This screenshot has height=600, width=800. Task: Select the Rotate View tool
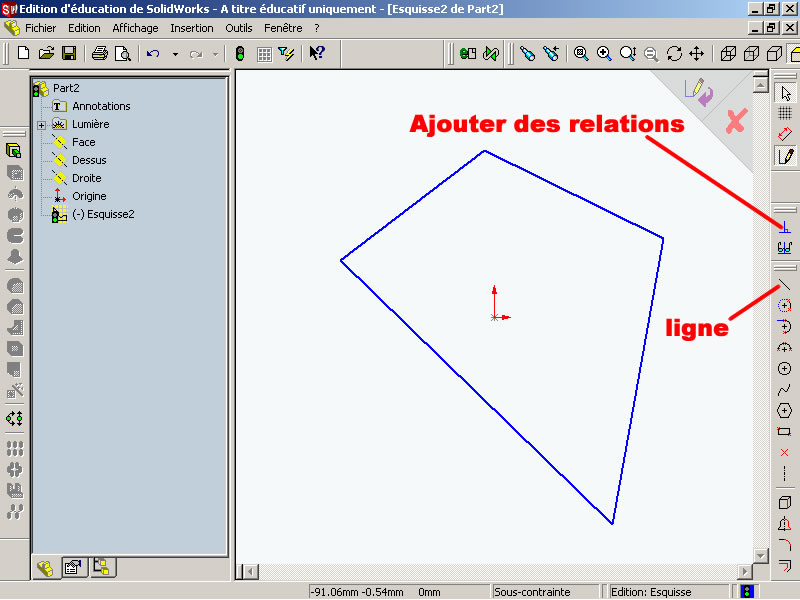coord(674,53)
